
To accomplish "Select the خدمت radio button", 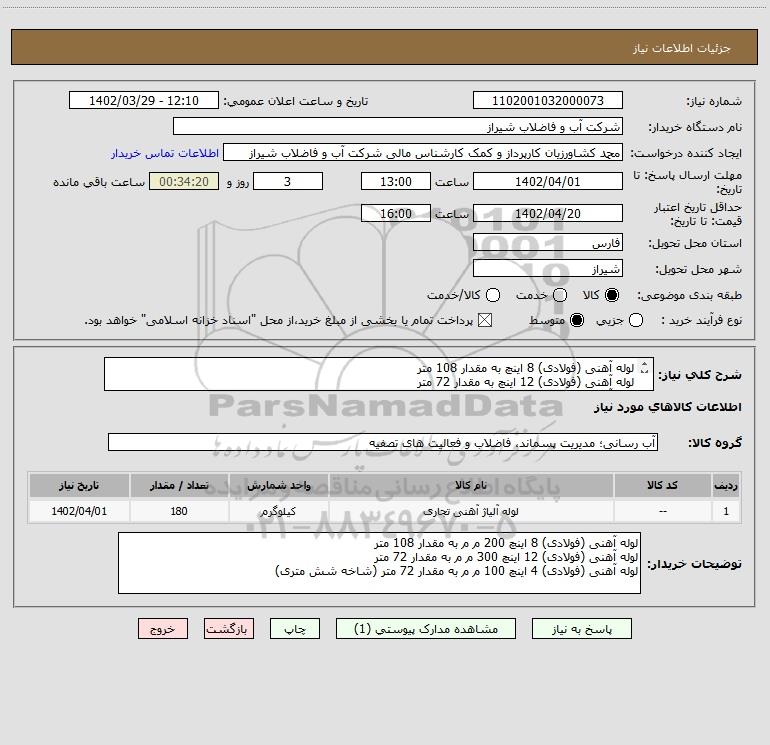I will [x=560, y=295].
